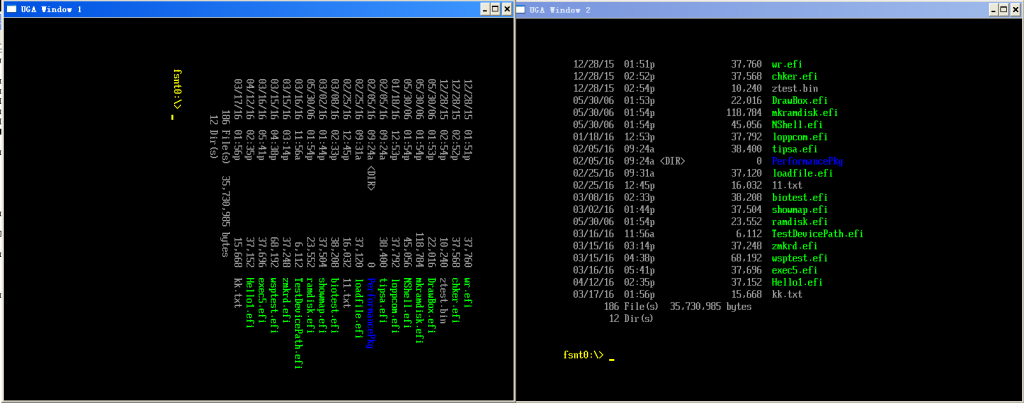The image size is (1024, 403).
Task: Click rotated '12 Dir(s)' in Window 1
Action: 213,137
